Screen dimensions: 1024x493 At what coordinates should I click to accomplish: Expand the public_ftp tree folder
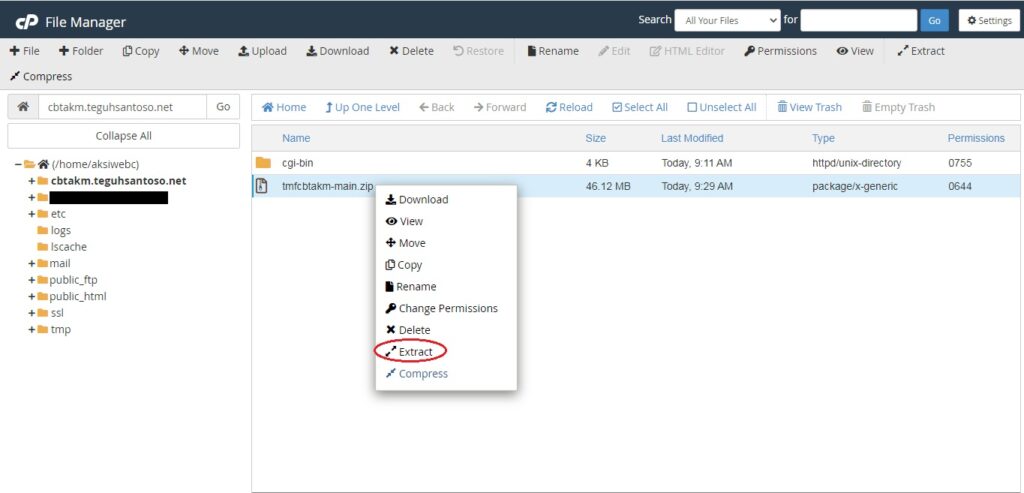pyautogui.click(x=31, y=280)
